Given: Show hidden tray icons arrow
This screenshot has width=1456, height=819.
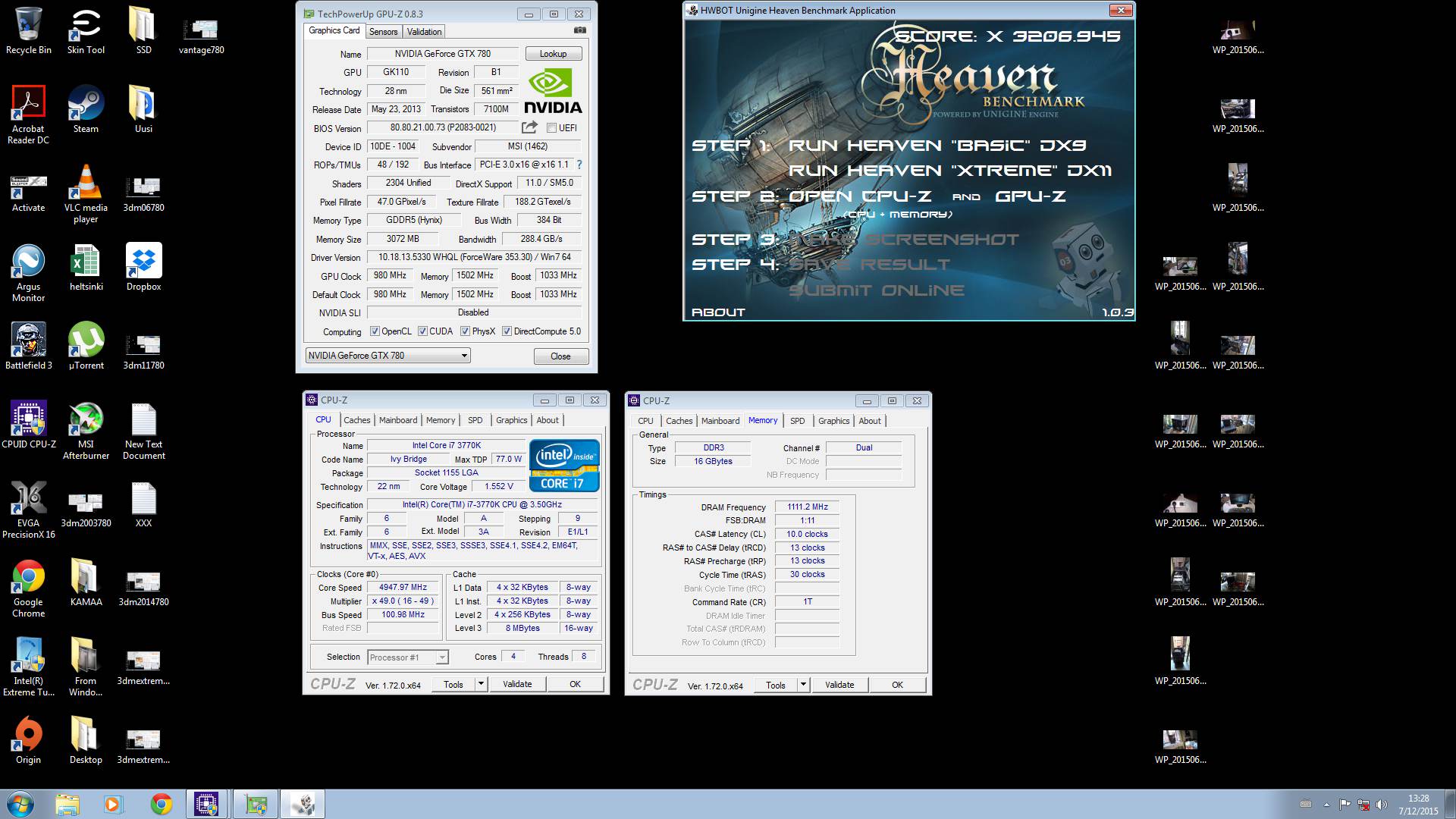Looking at the screenshot, I should pos(1326,805).
